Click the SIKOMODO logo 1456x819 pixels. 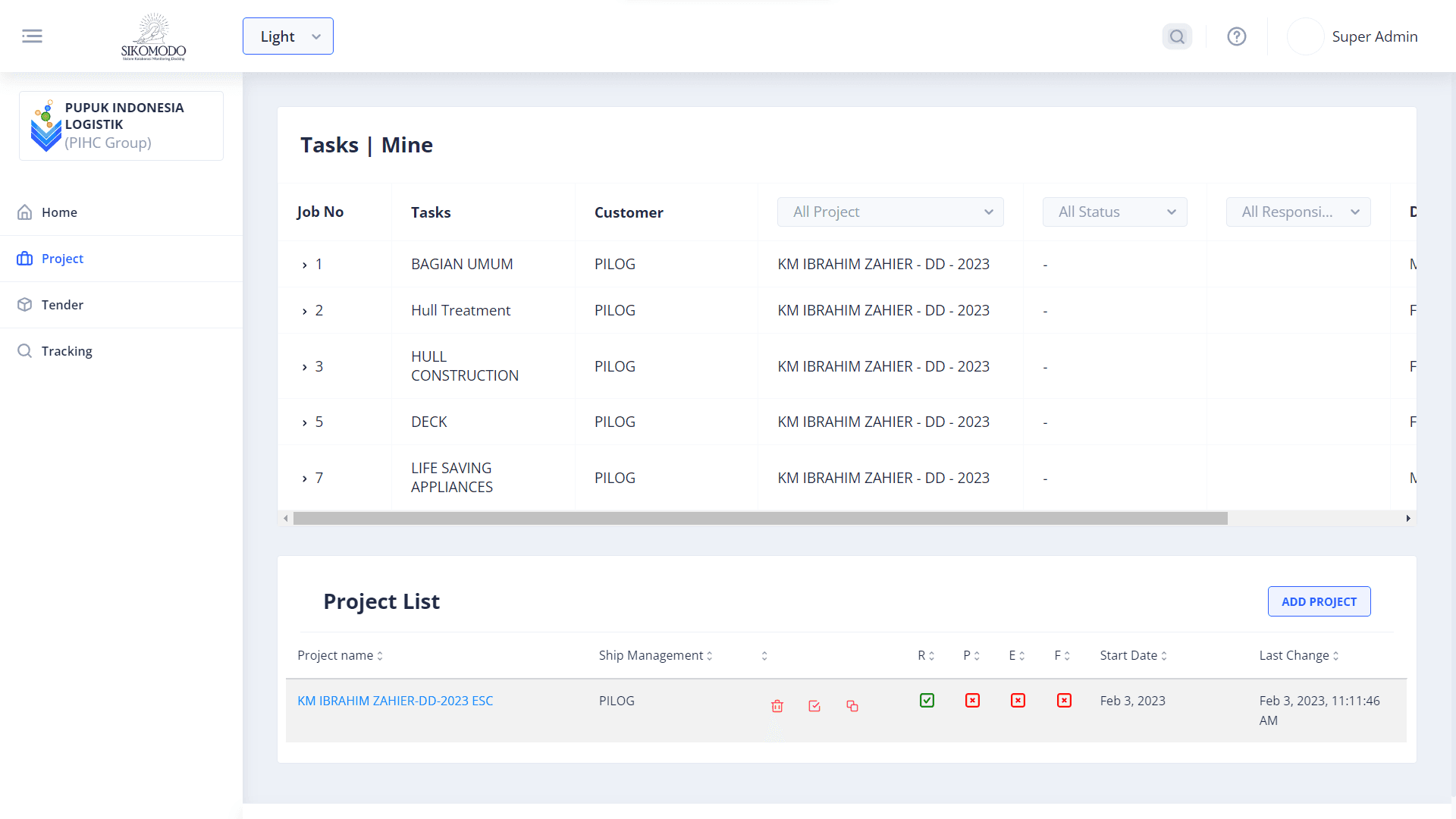pyautogui.click(x=153, y=36)
